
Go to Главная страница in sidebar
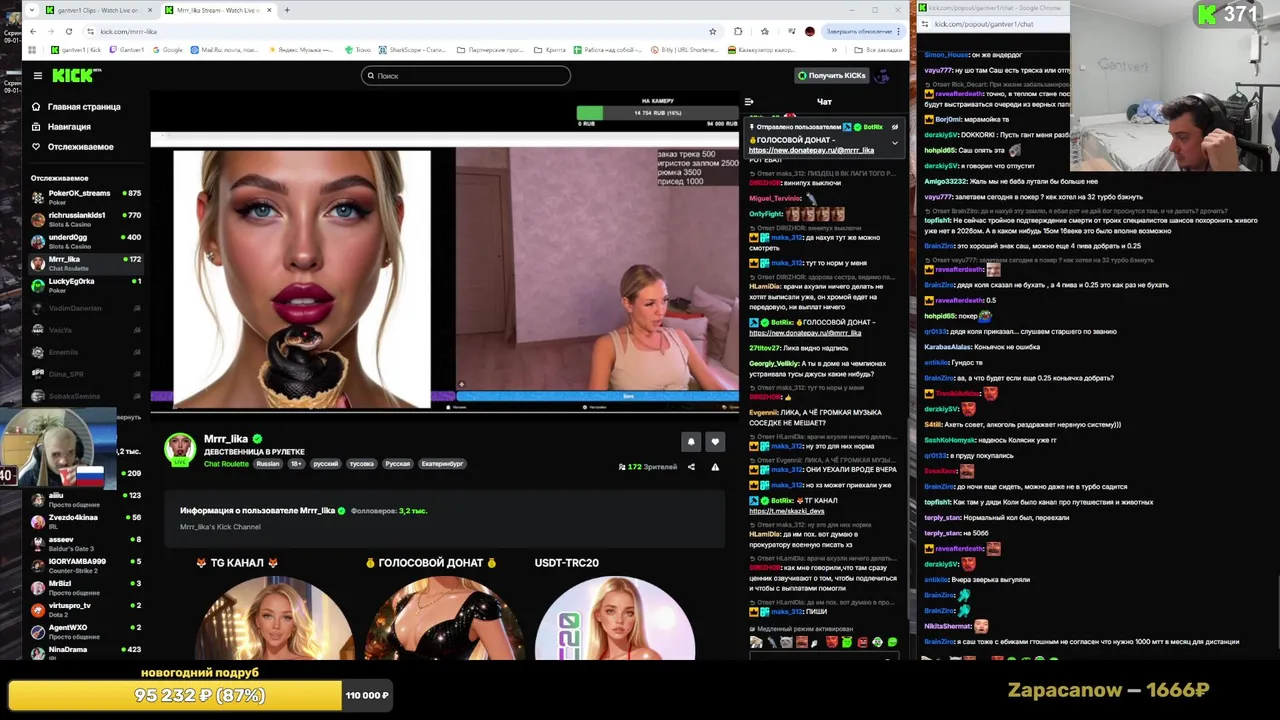(76, 106)
